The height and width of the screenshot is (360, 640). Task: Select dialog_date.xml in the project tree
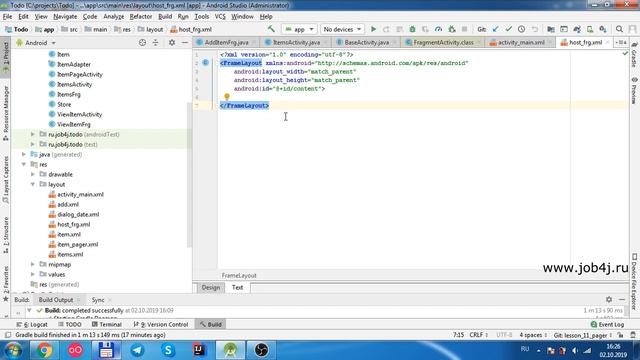pos(78,214)
